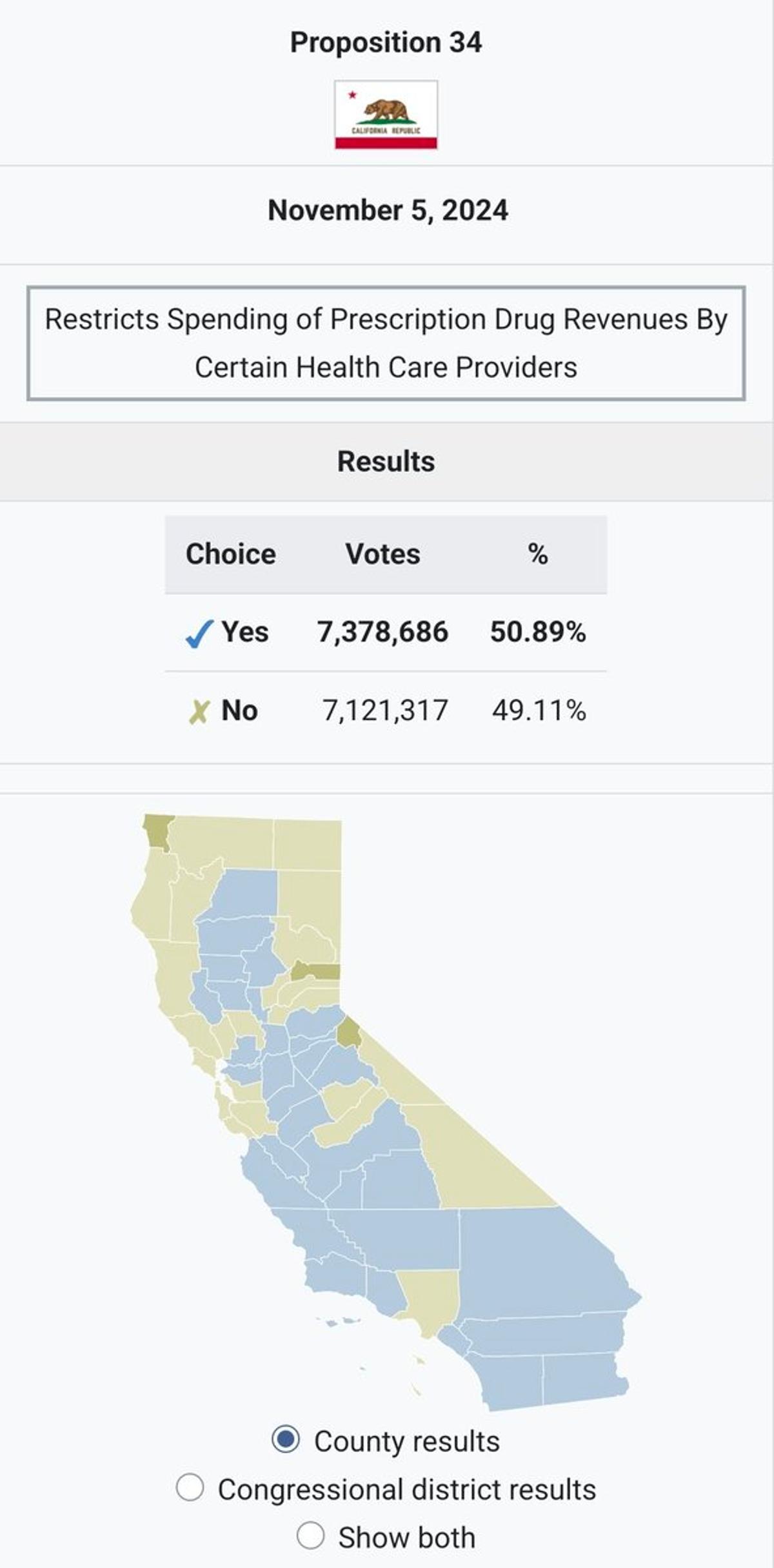This screenshot has height=1568, width=774.
Task: Click the Results section header
Action: click(x=386, y=462)
